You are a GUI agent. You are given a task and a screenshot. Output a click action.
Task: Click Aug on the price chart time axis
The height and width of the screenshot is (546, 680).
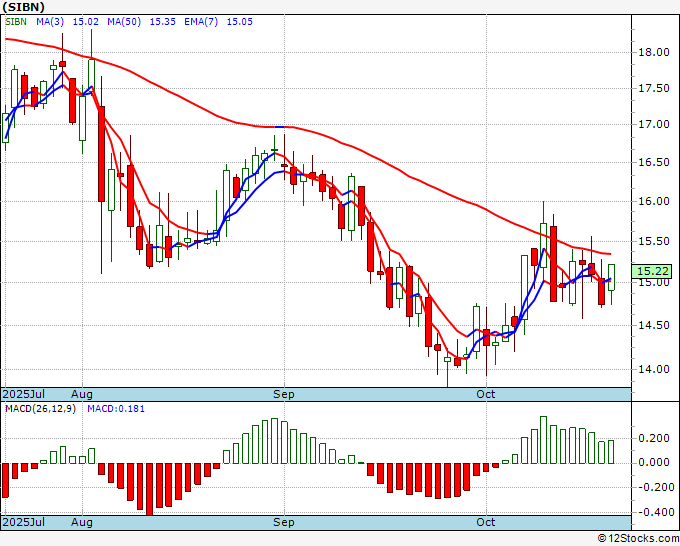(x=82, y=394)
